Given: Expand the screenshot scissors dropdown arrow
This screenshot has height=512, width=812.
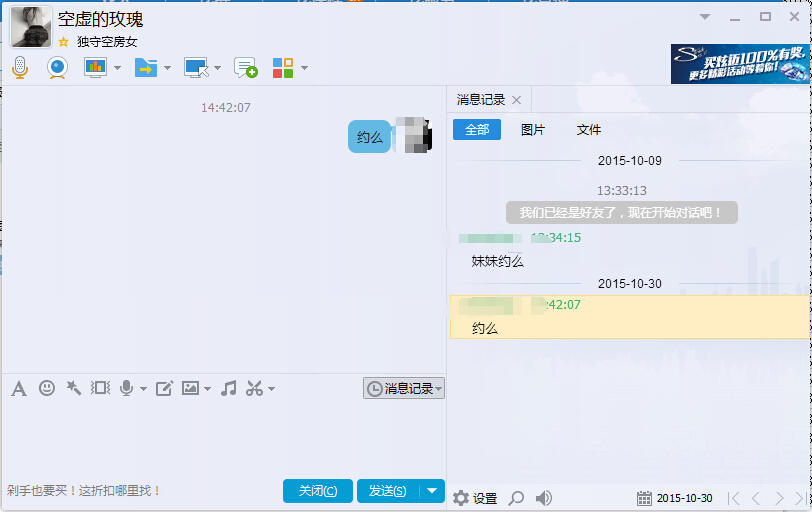Looking at the screenshot, I should 271,389.
